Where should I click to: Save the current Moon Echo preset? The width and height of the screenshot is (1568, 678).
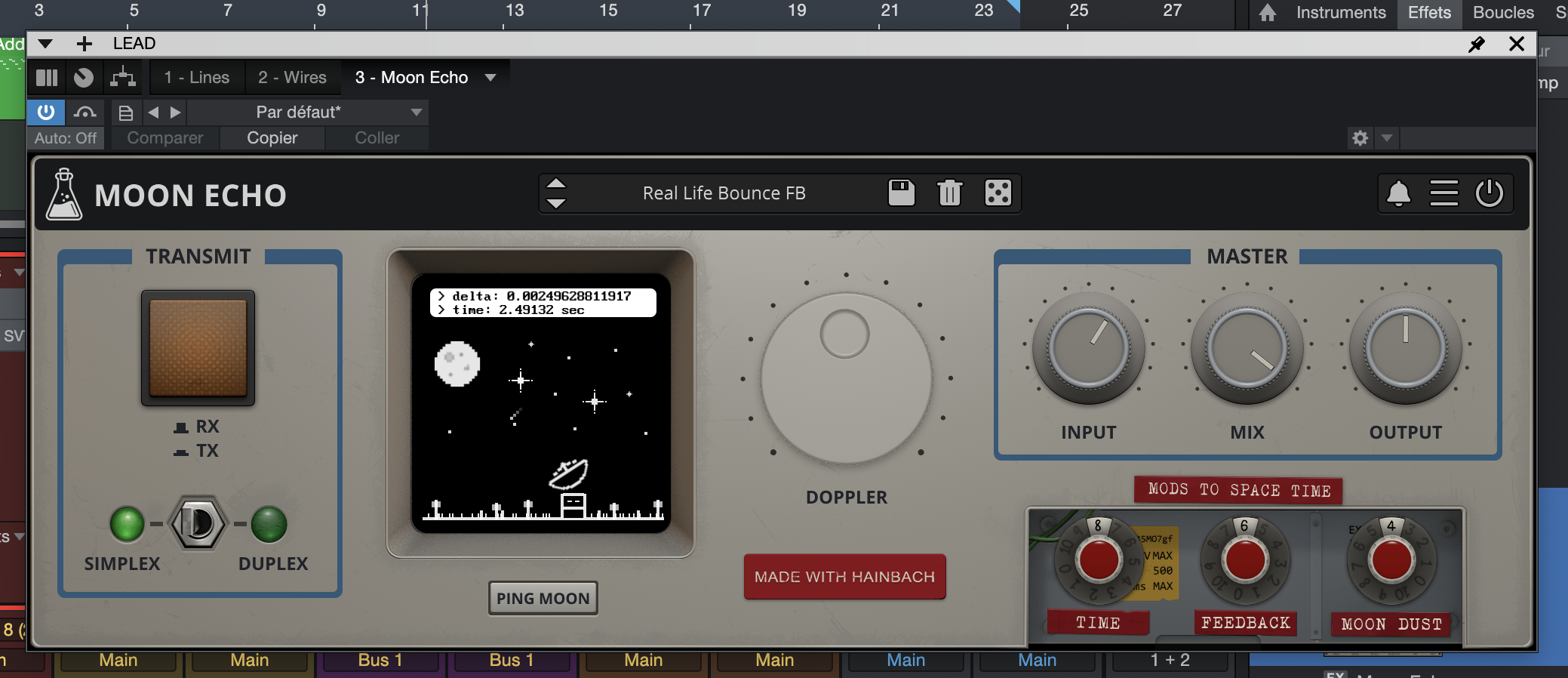click(902, 193)
